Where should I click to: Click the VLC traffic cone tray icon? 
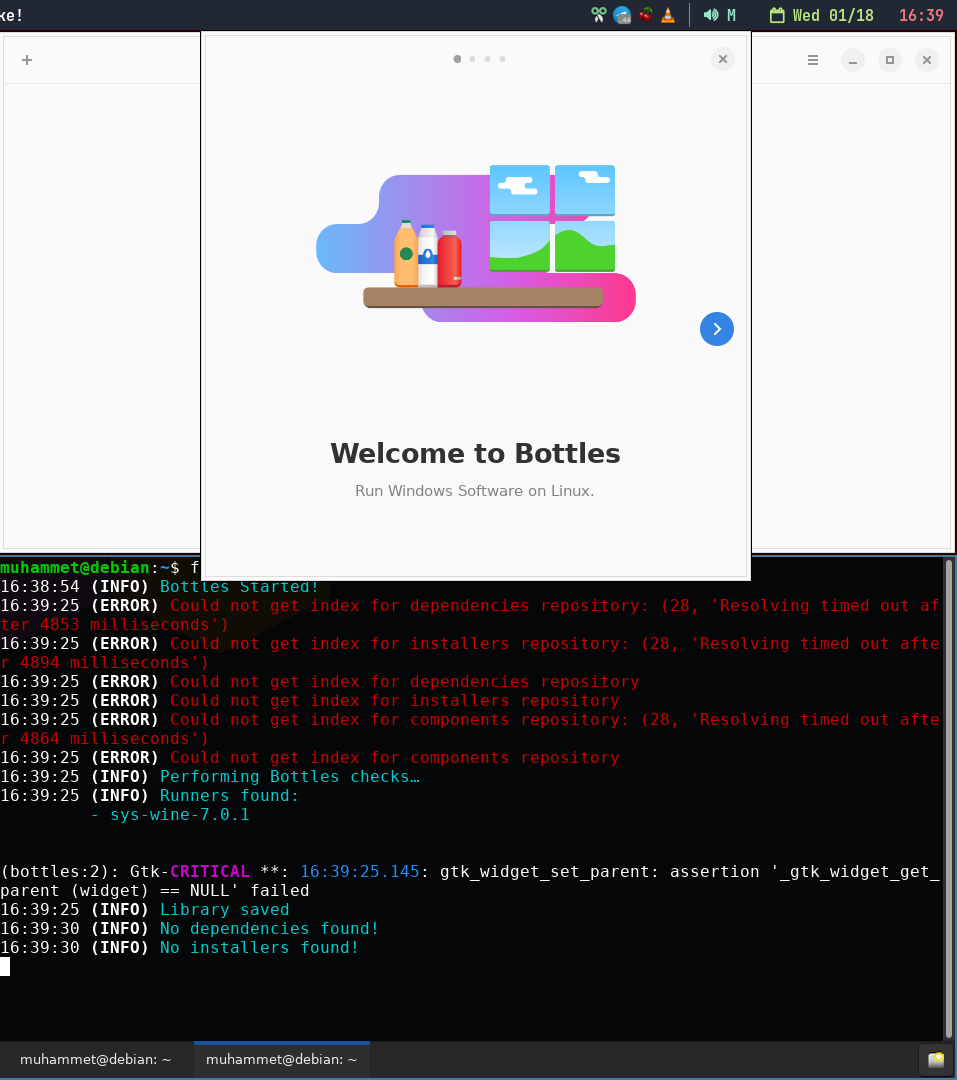click(x=667, y=14)
